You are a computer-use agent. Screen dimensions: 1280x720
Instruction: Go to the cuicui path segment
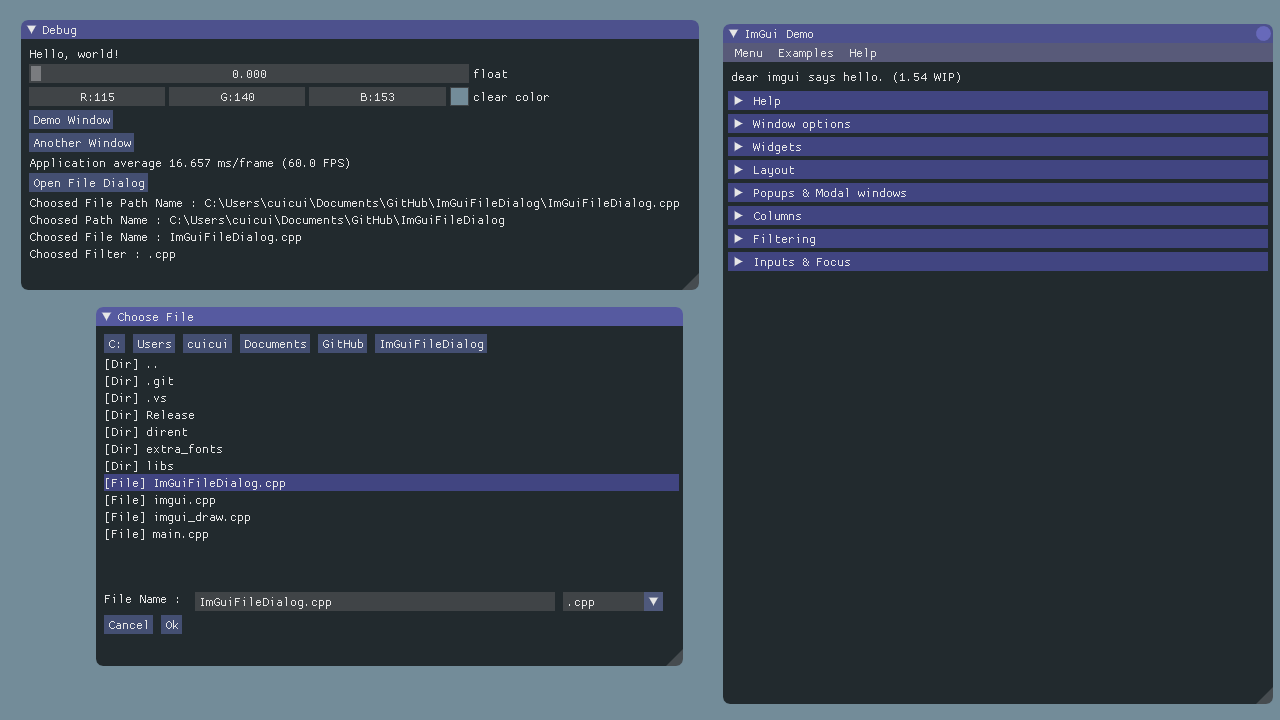(208, 344)
